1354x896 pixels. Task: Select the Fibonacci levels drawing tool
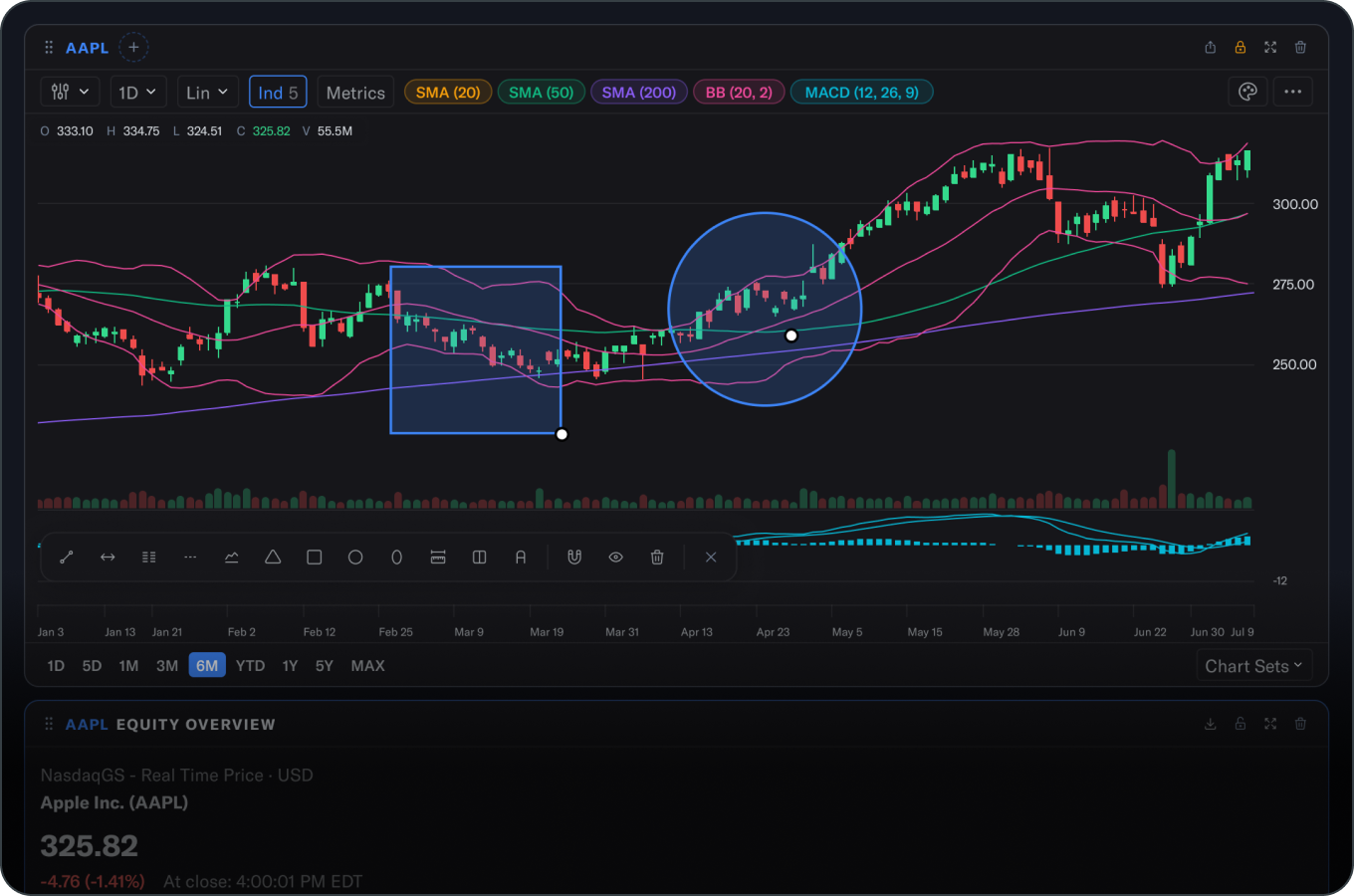click(149, 558)
